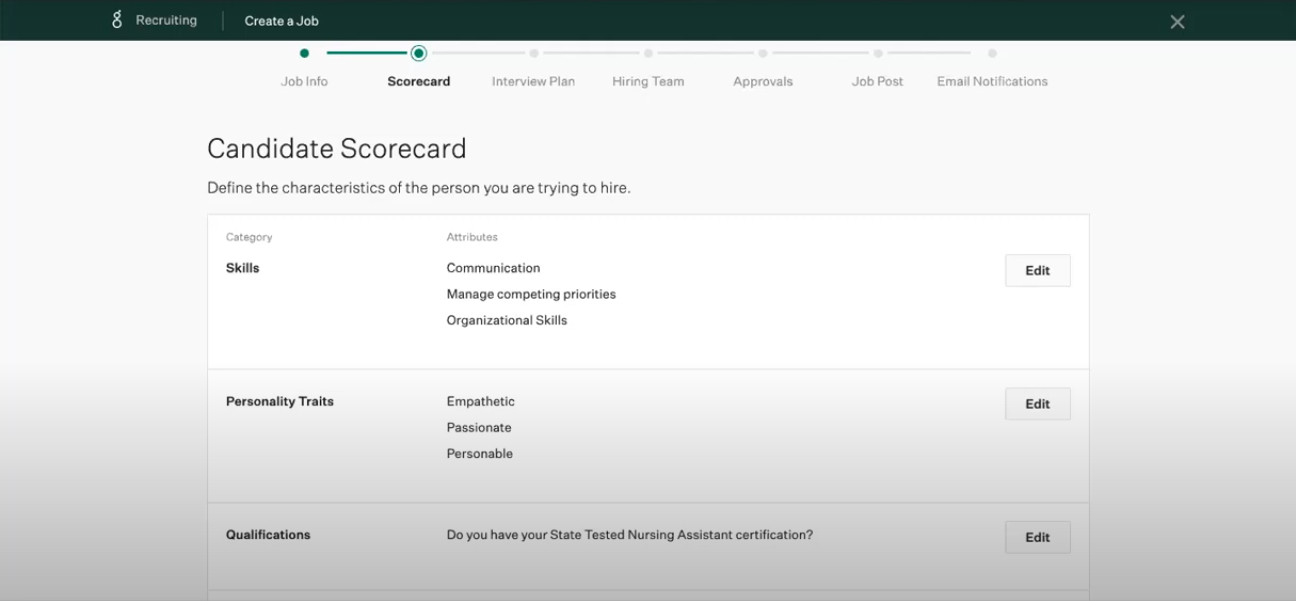Image resolution: width=1296 pixels, height=601 pixels.
Task: Click the Interview Plan step dot
Action: point(534,53)
